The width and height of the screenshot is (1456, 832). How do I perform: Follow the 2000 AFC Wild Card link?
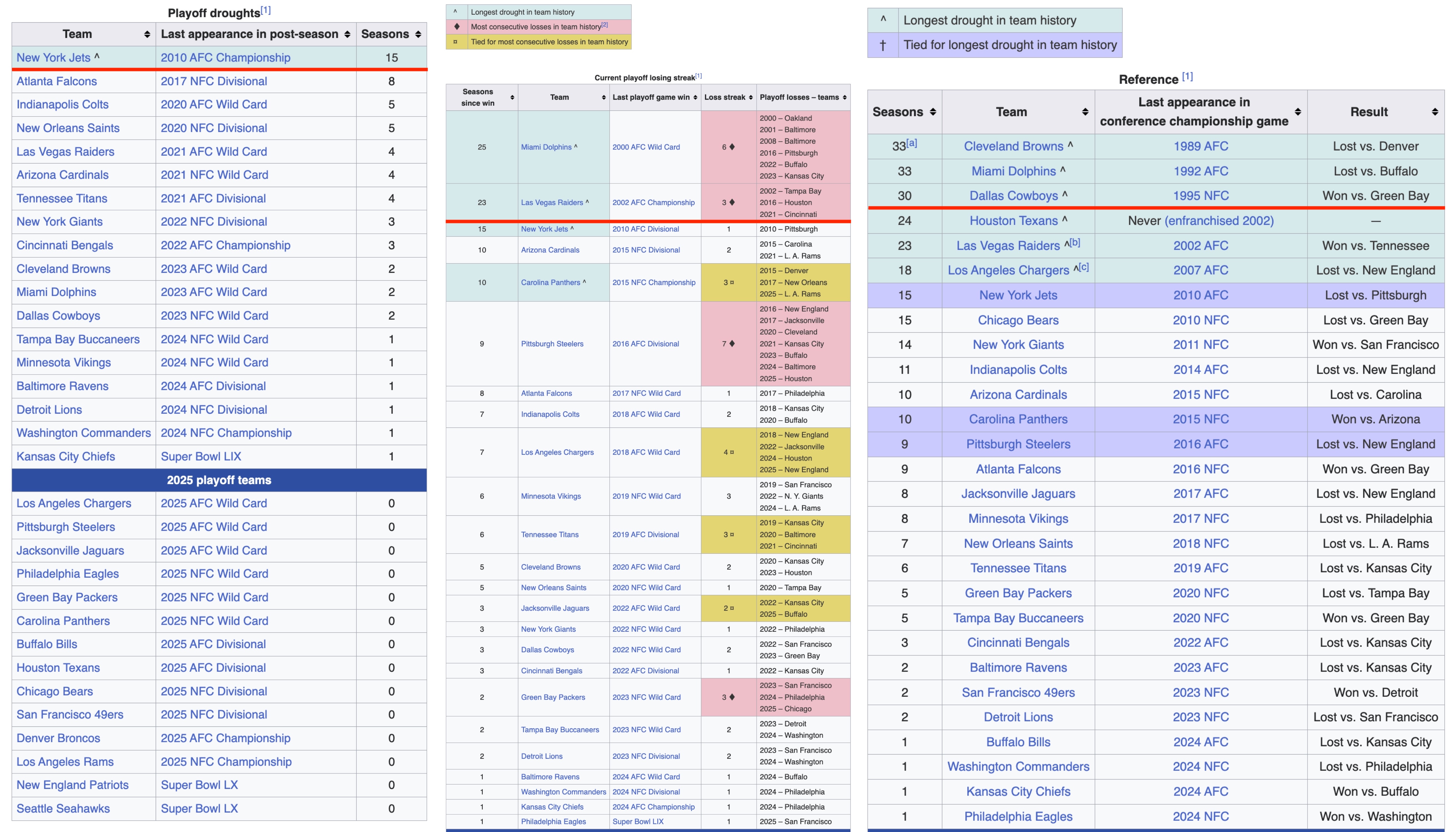[x=646, y=147]
